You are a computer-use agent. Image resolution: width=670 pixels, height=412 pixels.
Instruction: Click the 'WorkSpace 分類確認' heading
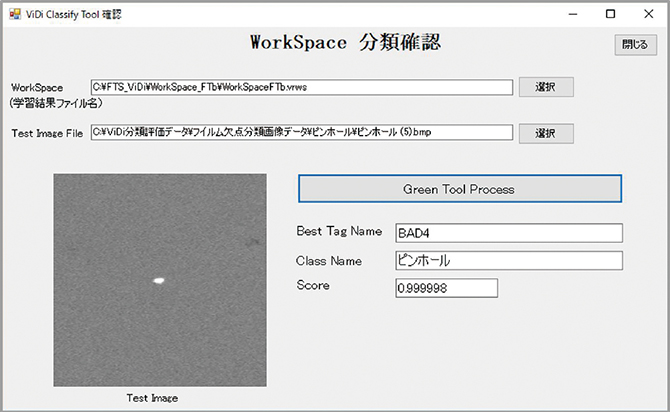click(345, 42)
